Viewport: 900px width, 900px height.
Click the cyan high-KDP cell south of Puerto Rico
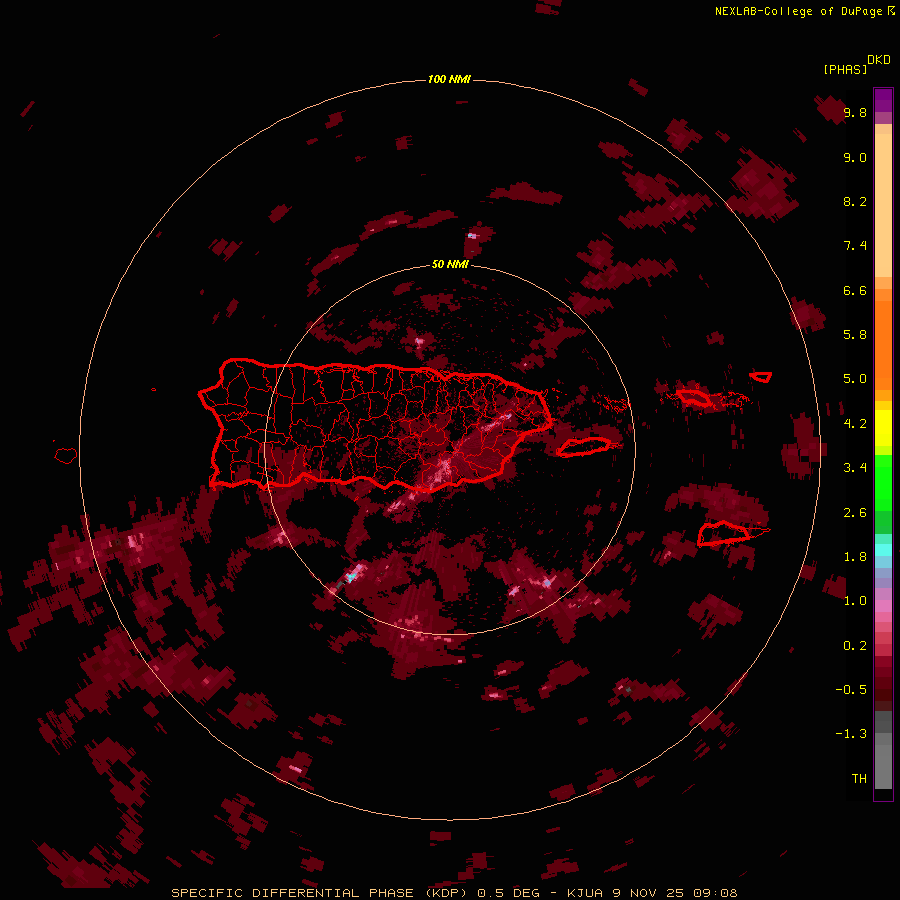click(x=351, y=576)
